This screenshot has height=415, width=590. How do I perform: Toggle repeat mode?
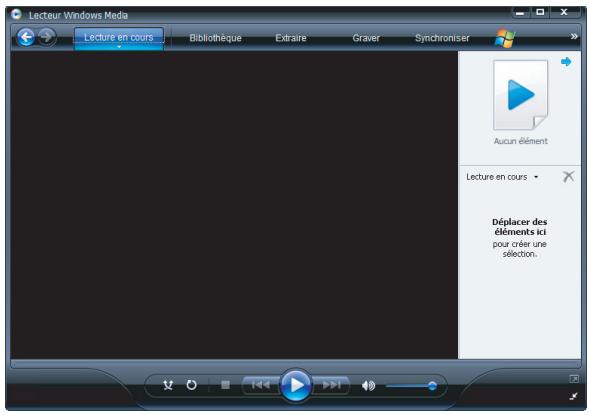(x=192, y=385)
